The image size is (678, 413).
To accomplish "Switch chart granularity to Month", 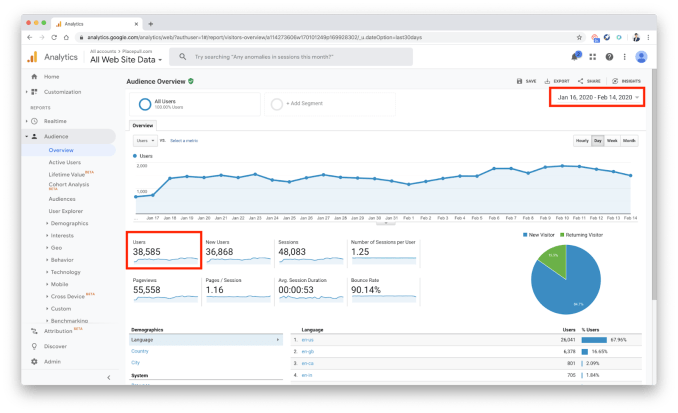I will point(629,141).
